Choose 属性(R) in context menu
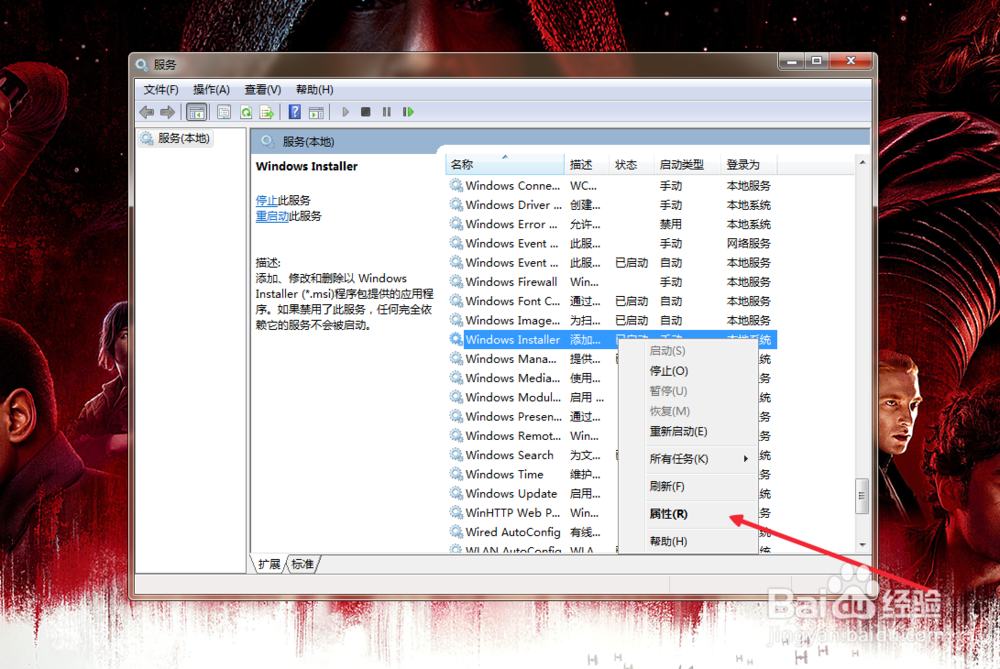The width and height of the screenshot is (1000, 669). 688,513
